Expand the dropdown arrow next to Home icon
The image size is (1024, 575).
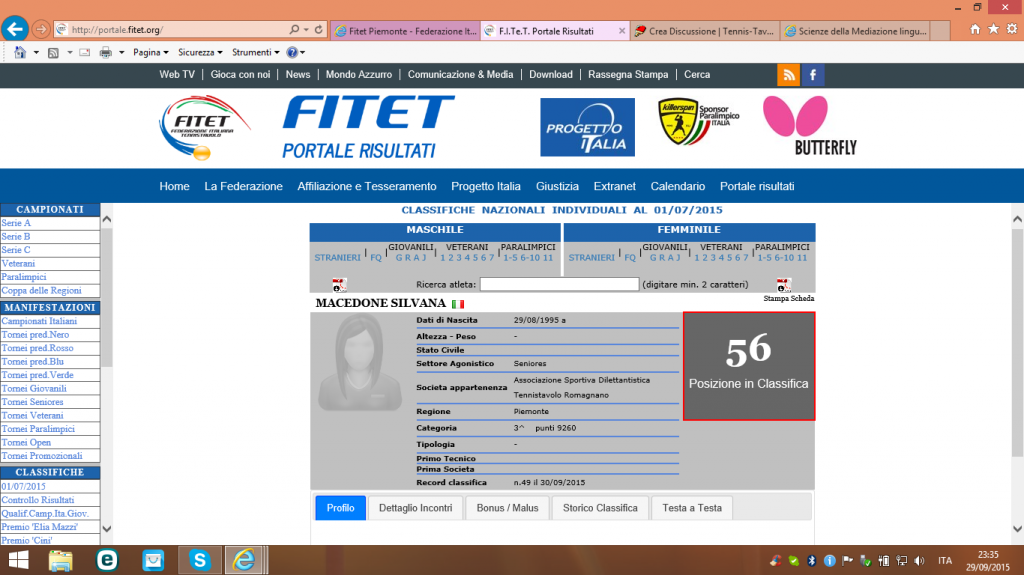pos(36,52)
